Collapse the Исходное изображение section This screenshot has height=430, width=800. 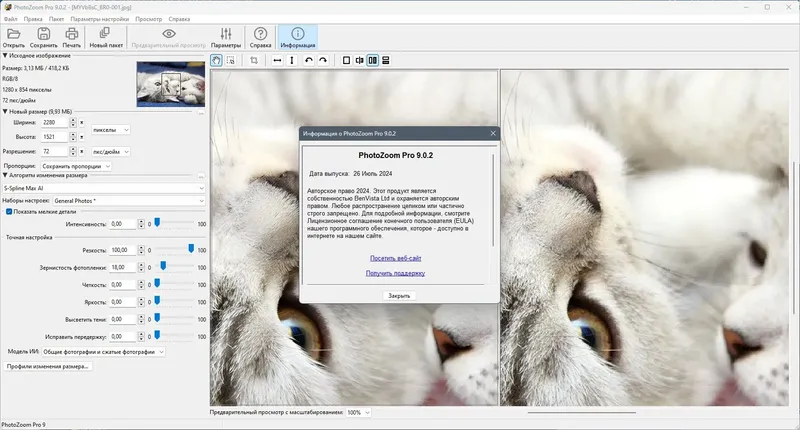(5, 56)
